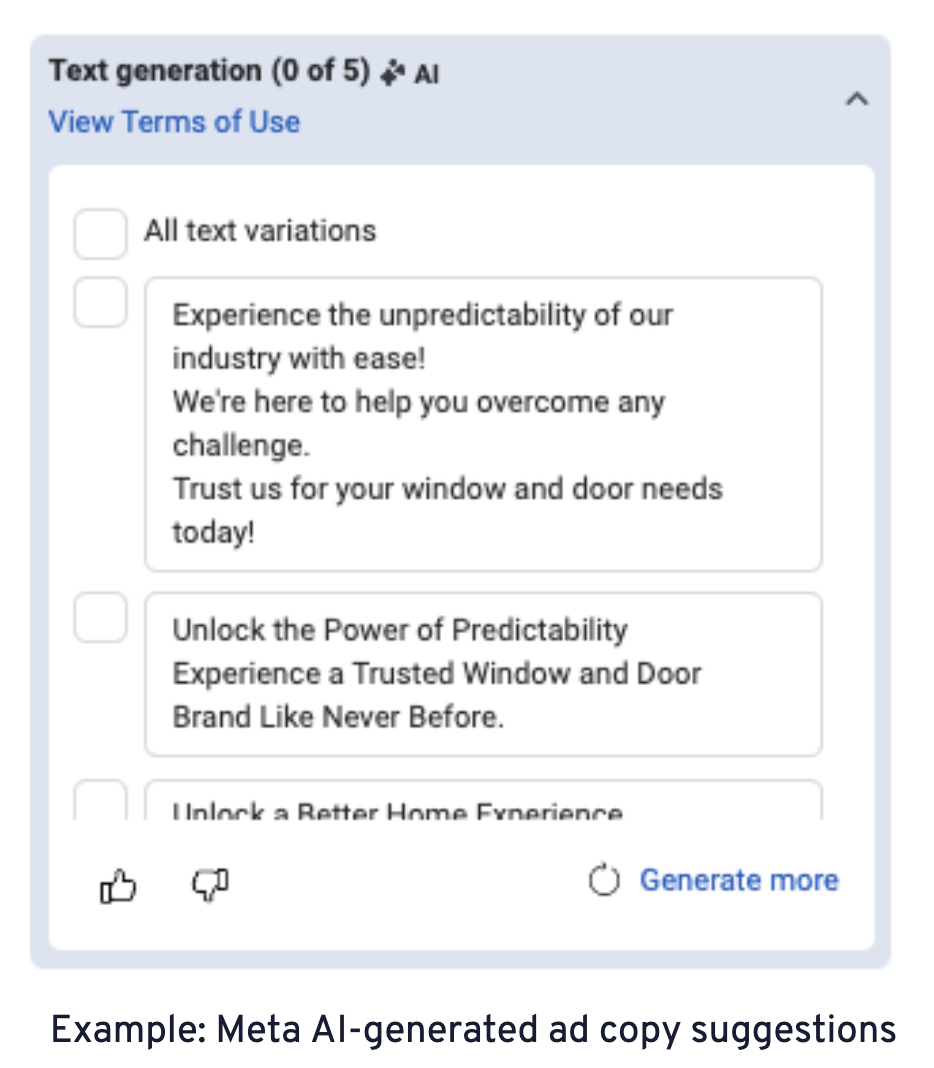Select checkbox for "Unlock the Power of Predictability"
Image resolution: width=934 pixels, height=1068 pixels.
[x=100, y=617]
